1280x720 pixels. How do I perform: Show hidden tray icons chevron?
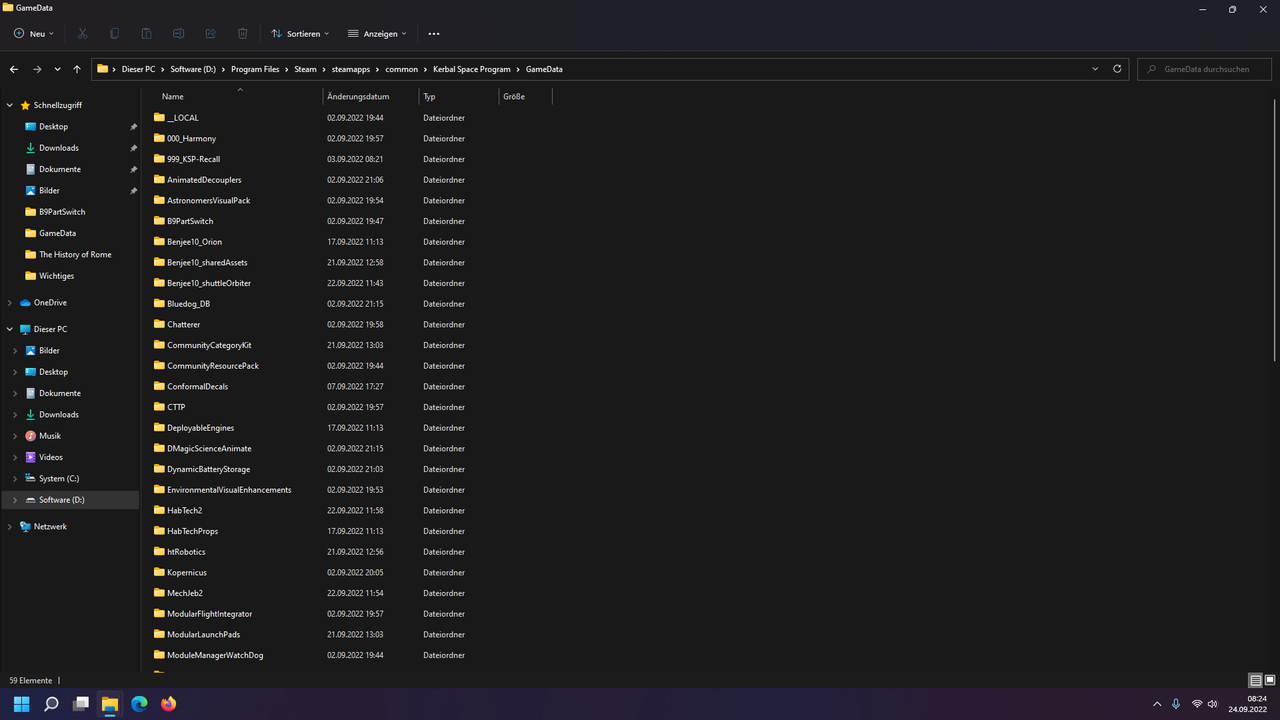click(1157, 704)
